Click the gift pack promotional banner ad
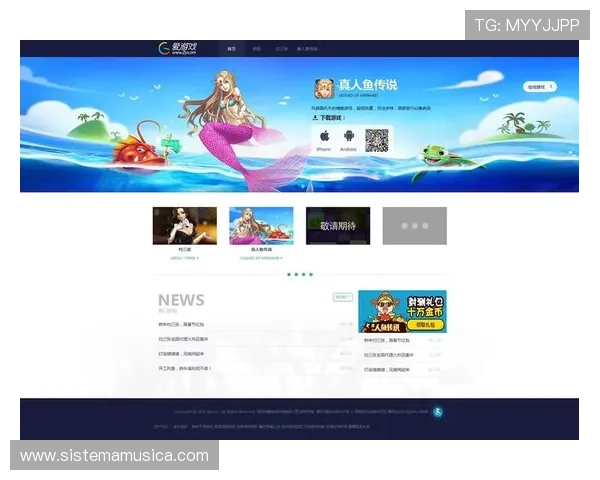 tap(402, 312)
